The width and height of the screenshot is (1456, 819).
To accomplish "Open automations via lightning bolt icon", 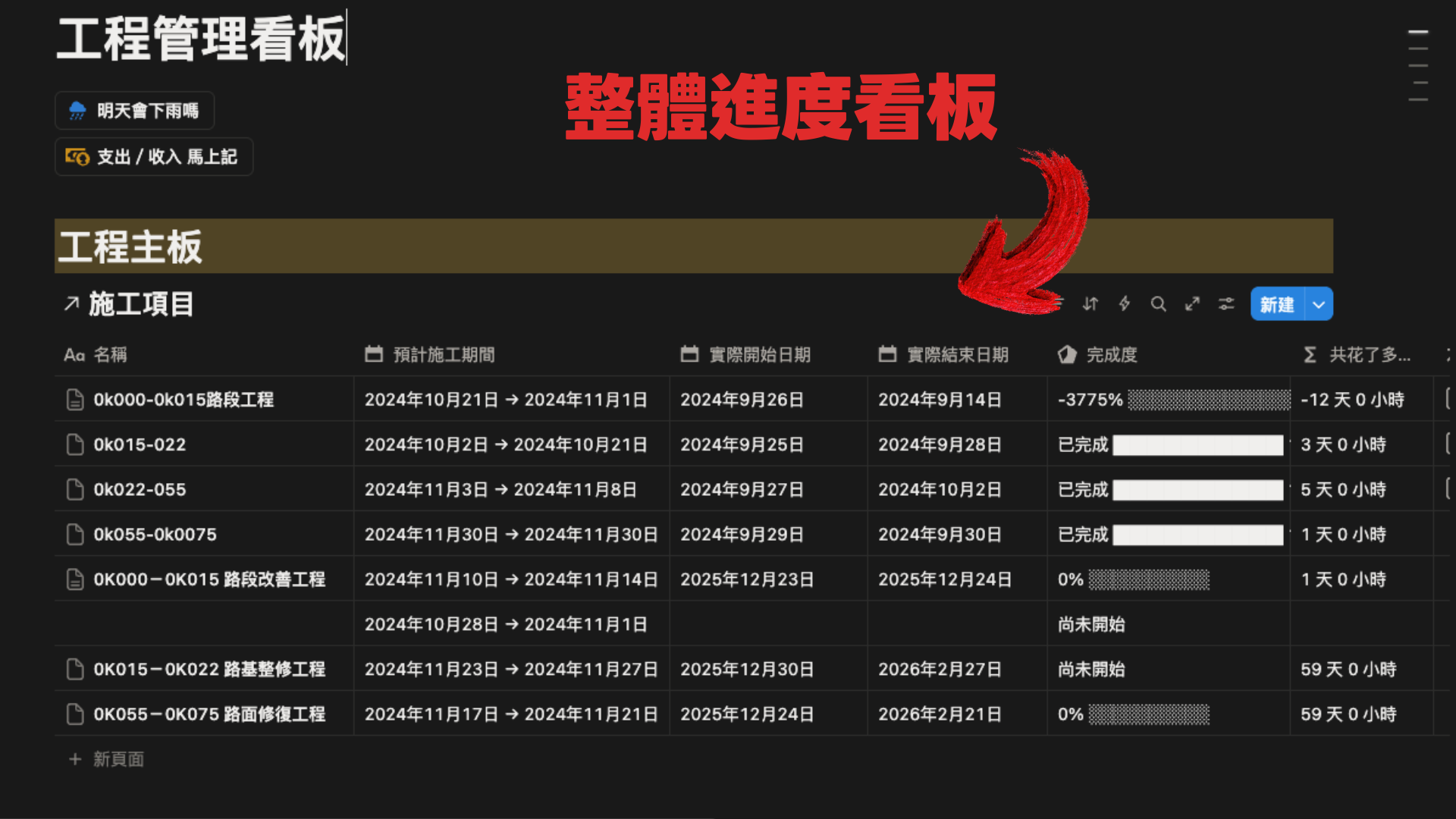I will click(x=1125, y=304).
